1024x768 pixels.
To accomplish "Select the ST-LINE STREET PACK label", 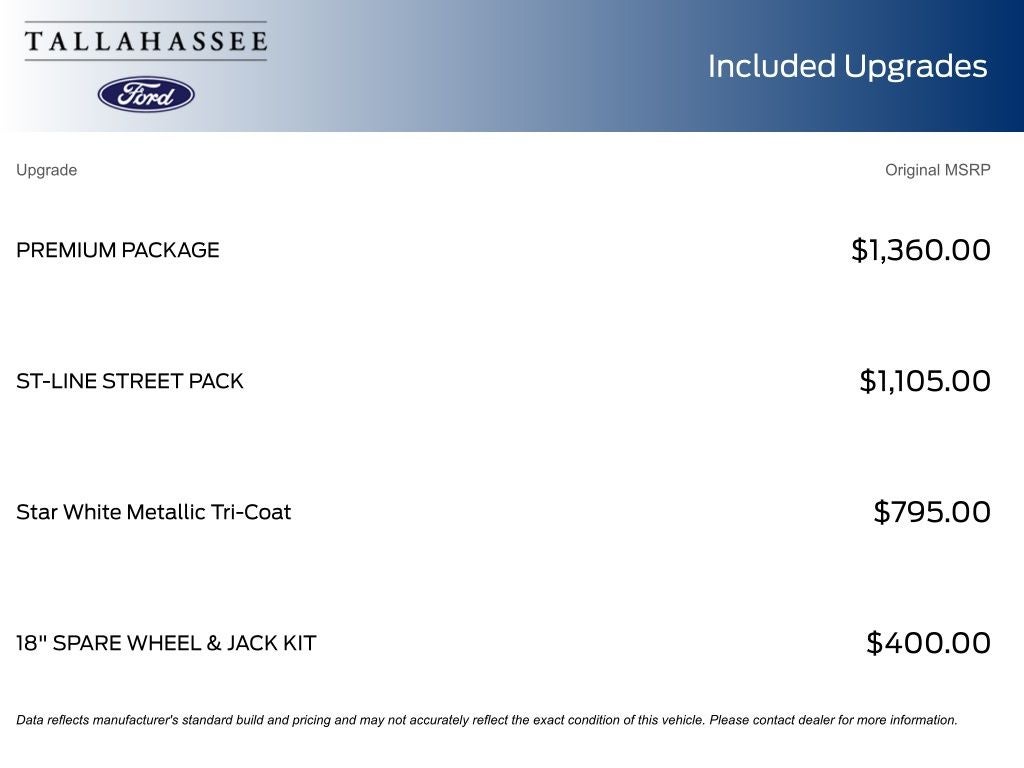I will pyautogui.click(x=130, y=381).
